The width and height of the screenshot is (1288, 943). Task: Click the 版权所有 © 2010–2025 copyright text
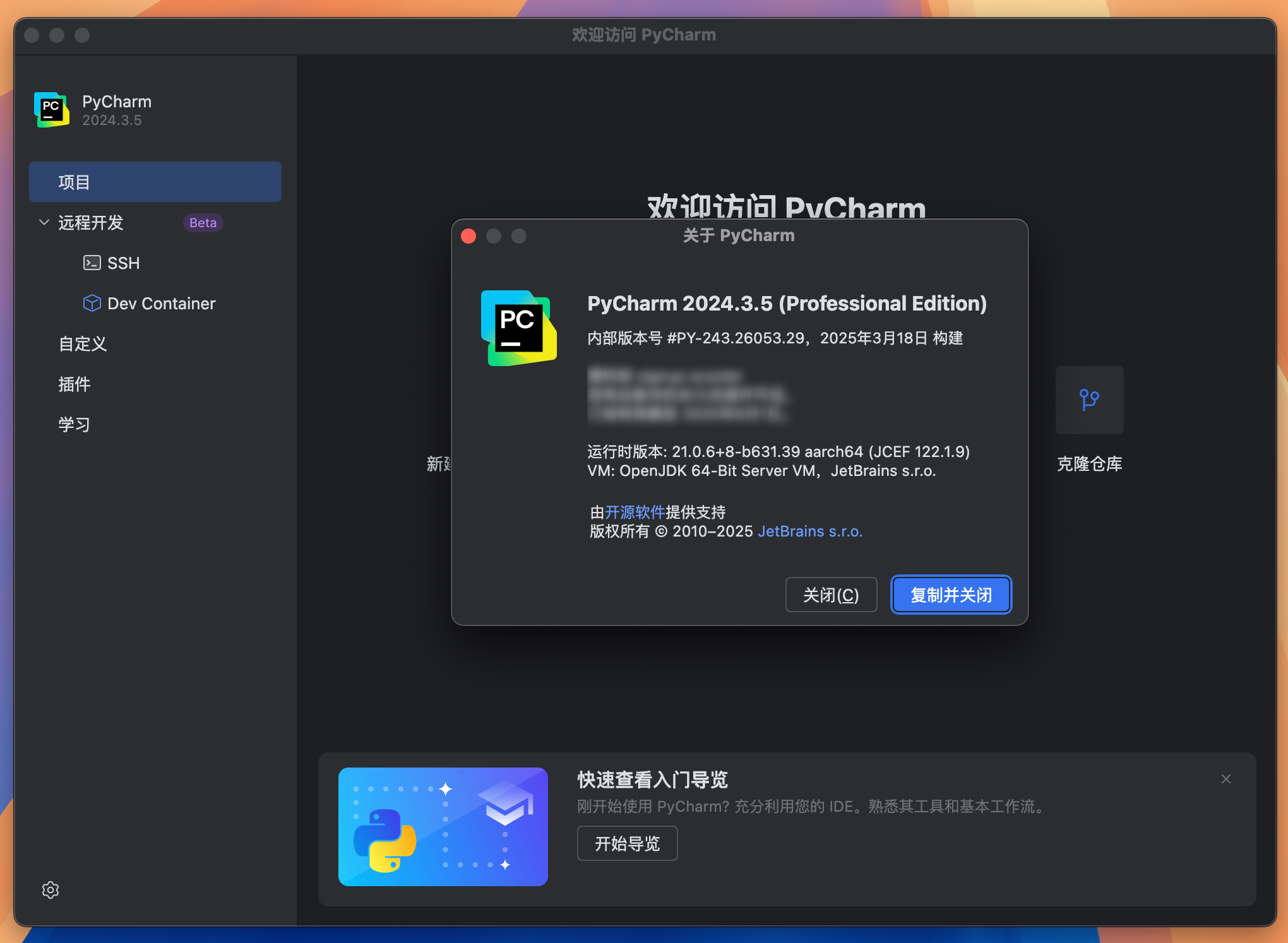671,531
